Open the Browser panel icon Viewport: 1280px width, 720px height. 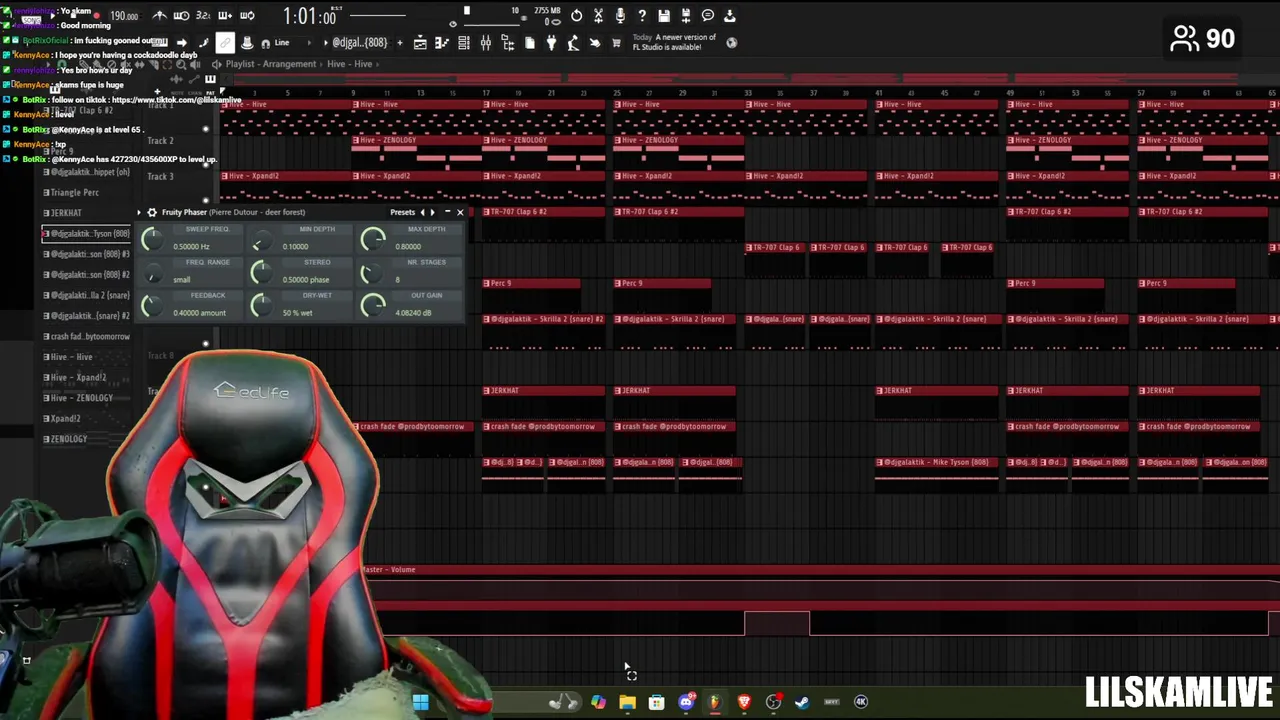pyautogui.click(x=507, y=43)
